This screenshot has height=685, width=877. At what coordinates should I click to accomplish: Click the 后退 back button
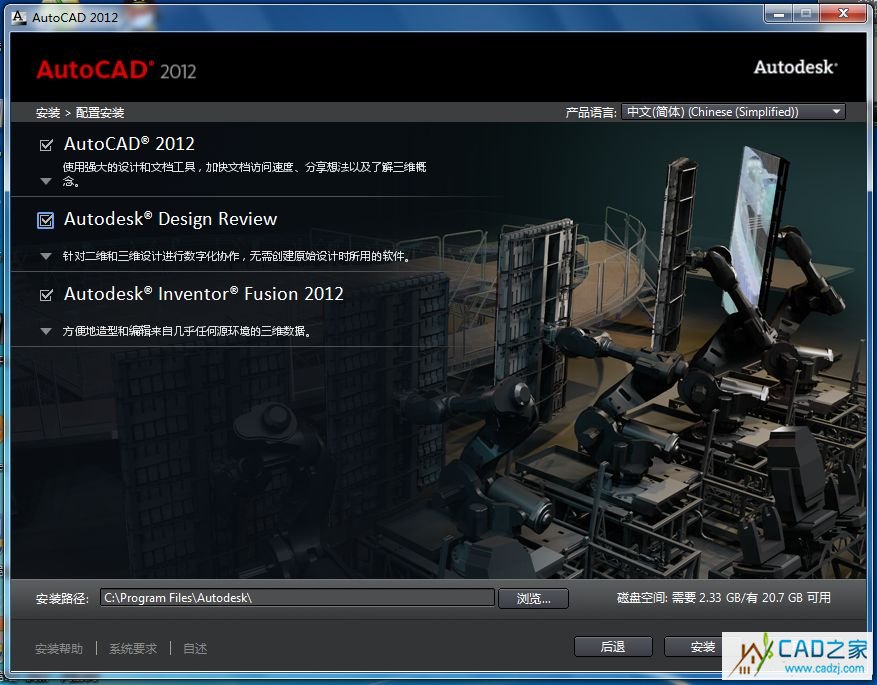point(613,647)
